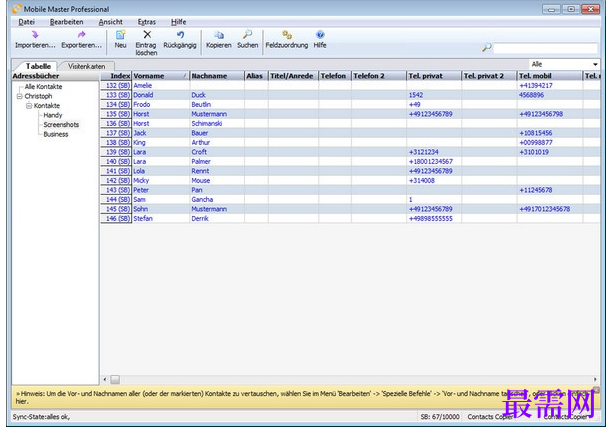
Task: Open Feldzuordnung field mapping icon
Action: [x=285, y=35]
